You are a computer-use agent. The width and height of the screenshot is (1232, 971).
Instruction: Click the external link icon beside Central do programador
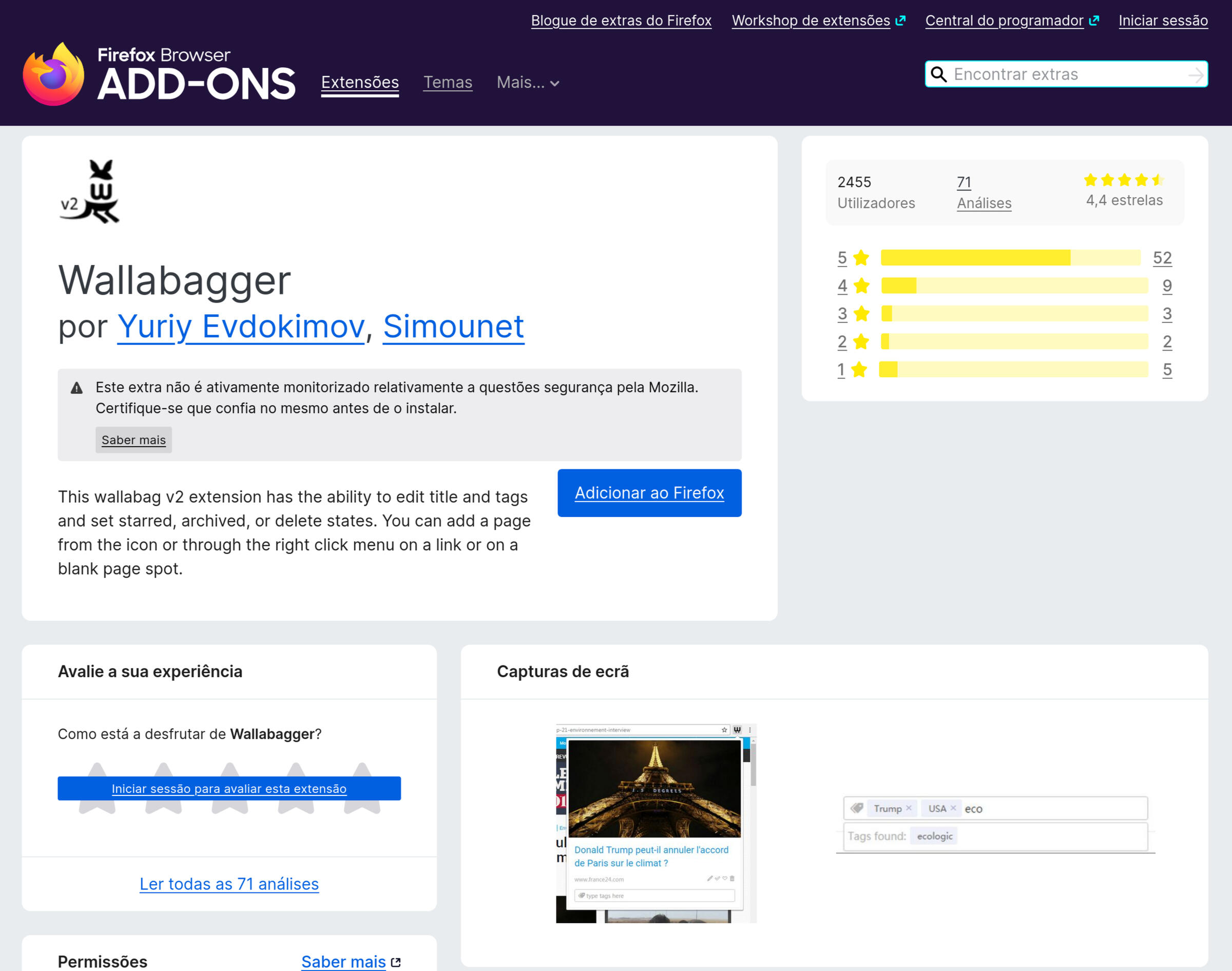[1094, 20]
